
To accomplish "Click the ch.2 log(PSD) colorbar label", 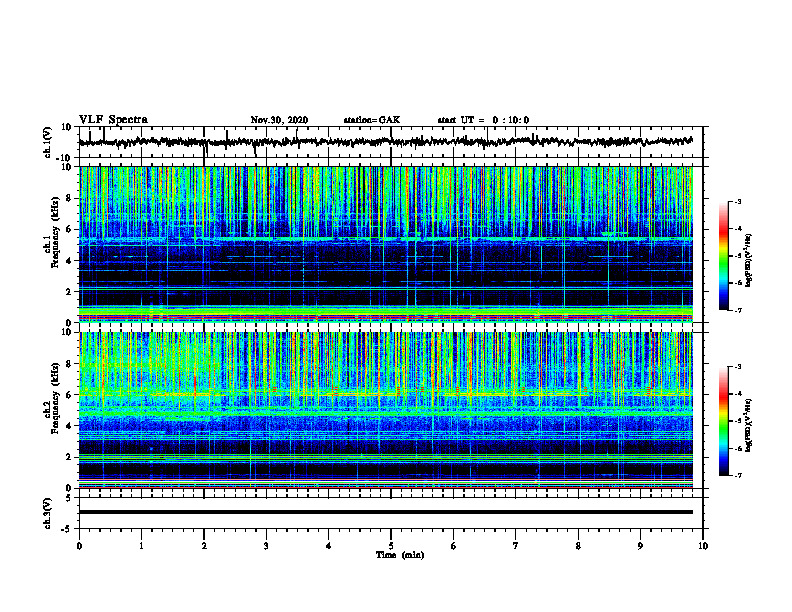I will click(749, 425).
